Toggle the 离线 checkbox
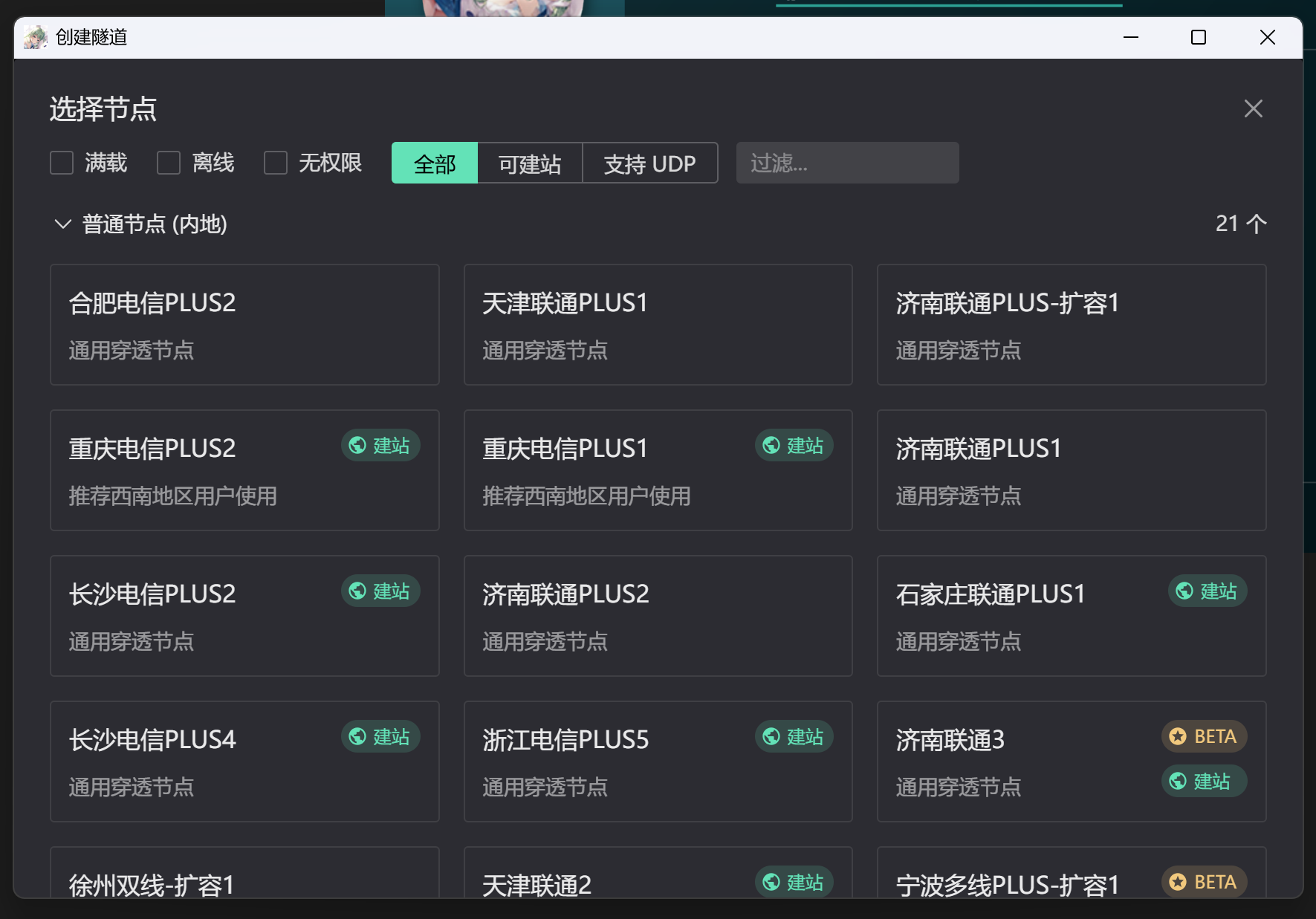1316x919 pixels. point(169,163)
